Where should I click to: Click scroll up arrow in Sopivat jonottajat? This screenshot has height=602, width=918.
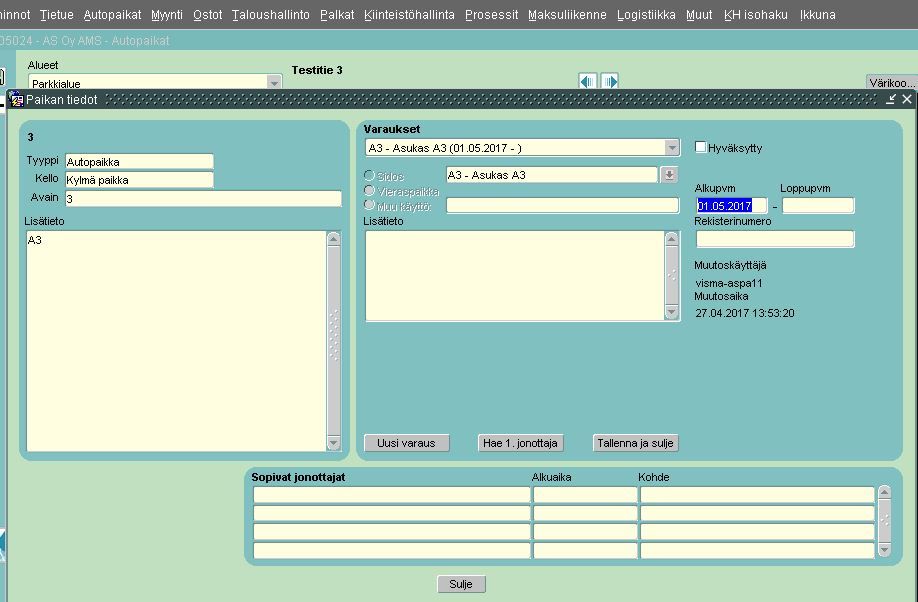(884, 492)
